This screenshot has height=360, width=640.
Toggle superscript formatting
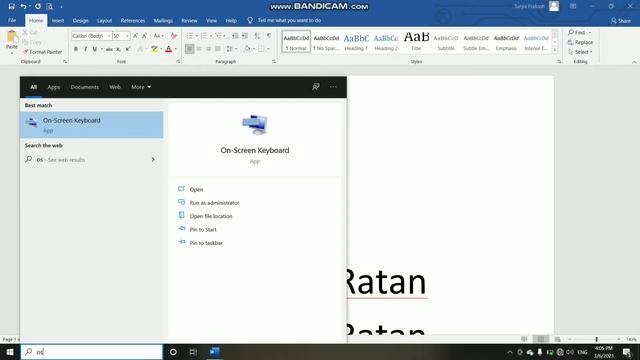pos(128,49)
